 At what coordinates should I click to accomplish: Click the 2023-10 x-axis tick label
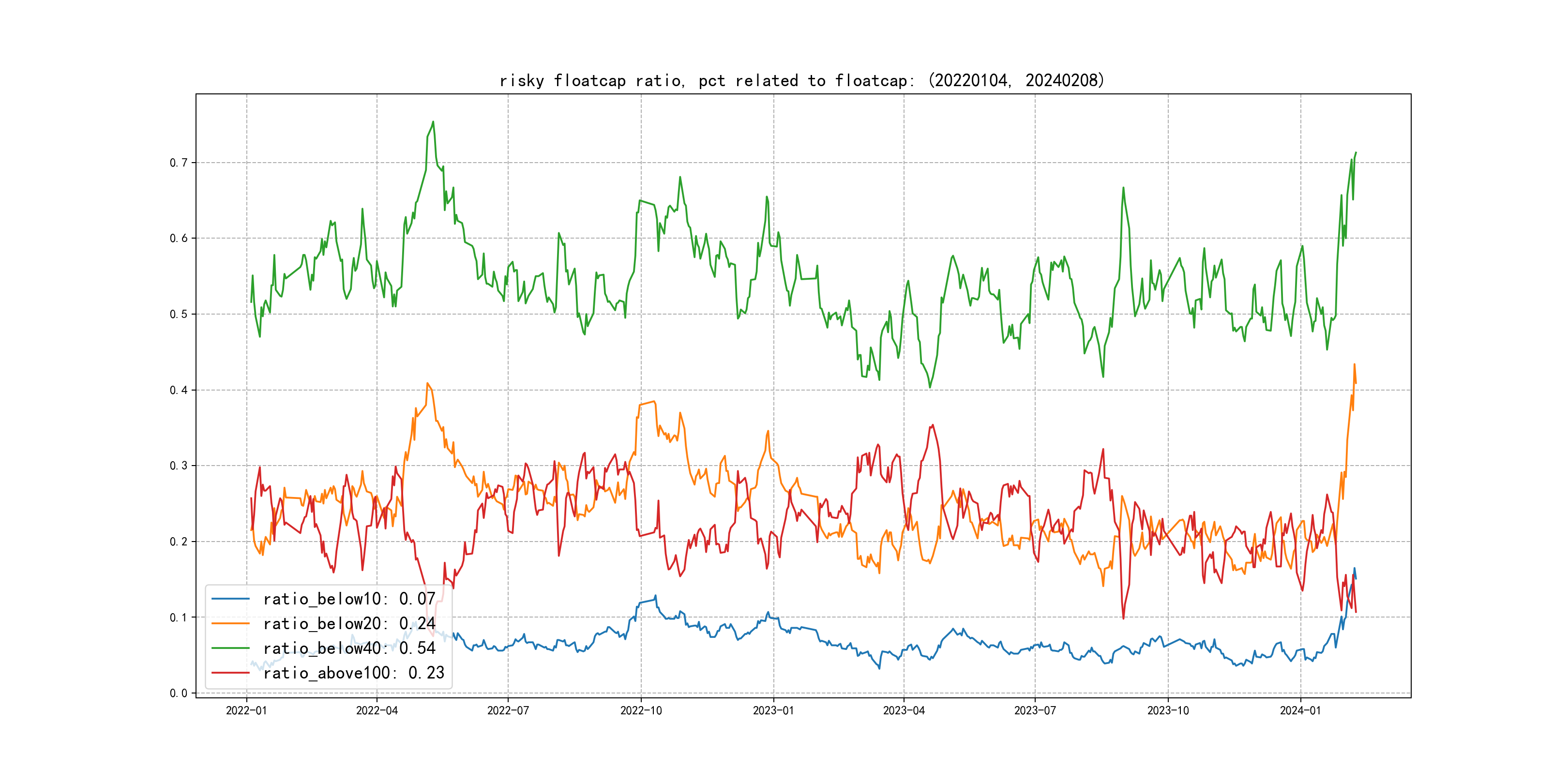tap(1167, 710)
